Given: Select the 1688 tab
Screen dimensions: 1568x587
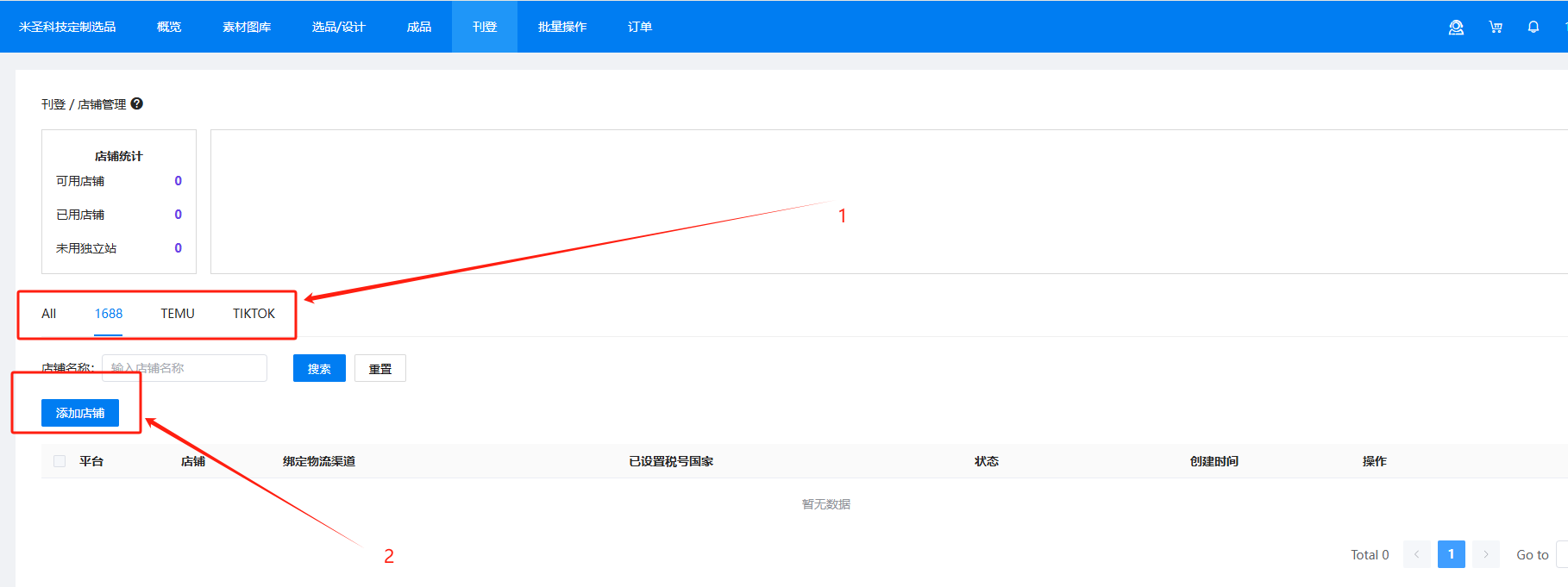Looking at the screenshot, I should click(109, 314).
